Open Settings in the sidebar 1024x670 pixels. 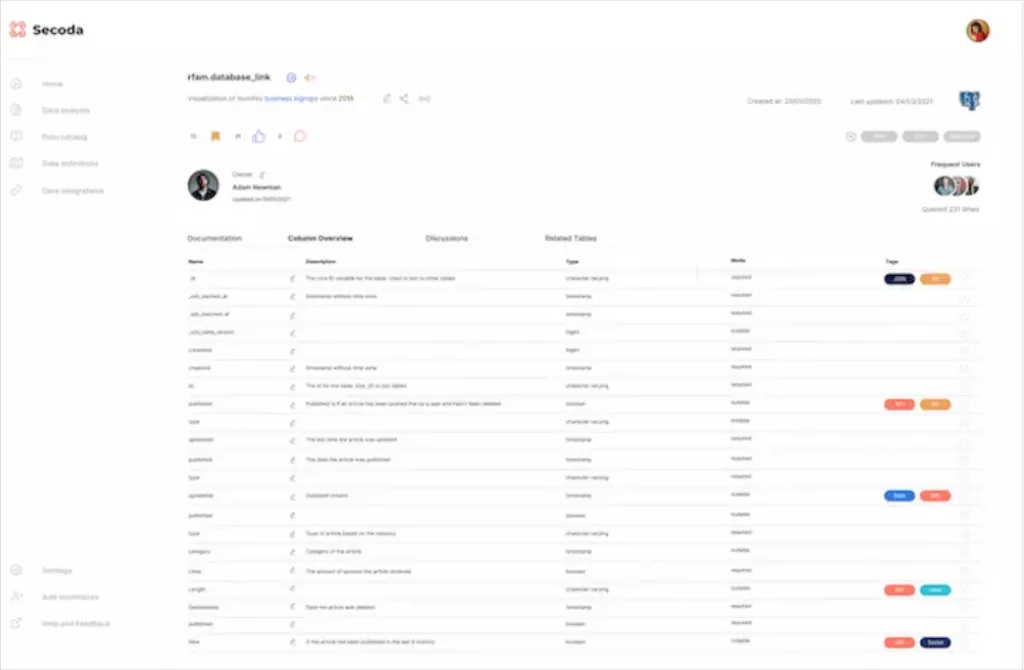57,570
